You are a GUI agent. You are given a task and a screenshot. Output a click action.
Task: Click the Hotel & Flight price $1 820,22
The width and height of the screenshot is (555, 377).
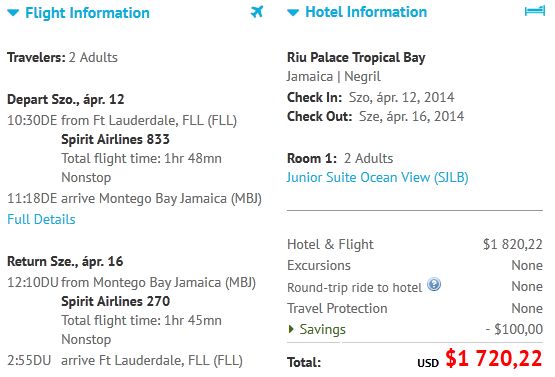[513, 244]
